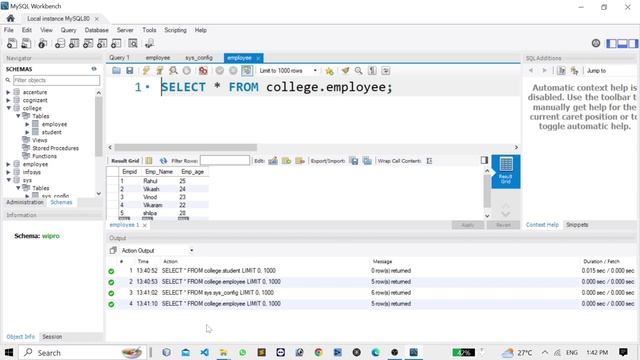Expand the student table node
This screenshot has width=640, height=360.
click(x=27, y=132)
